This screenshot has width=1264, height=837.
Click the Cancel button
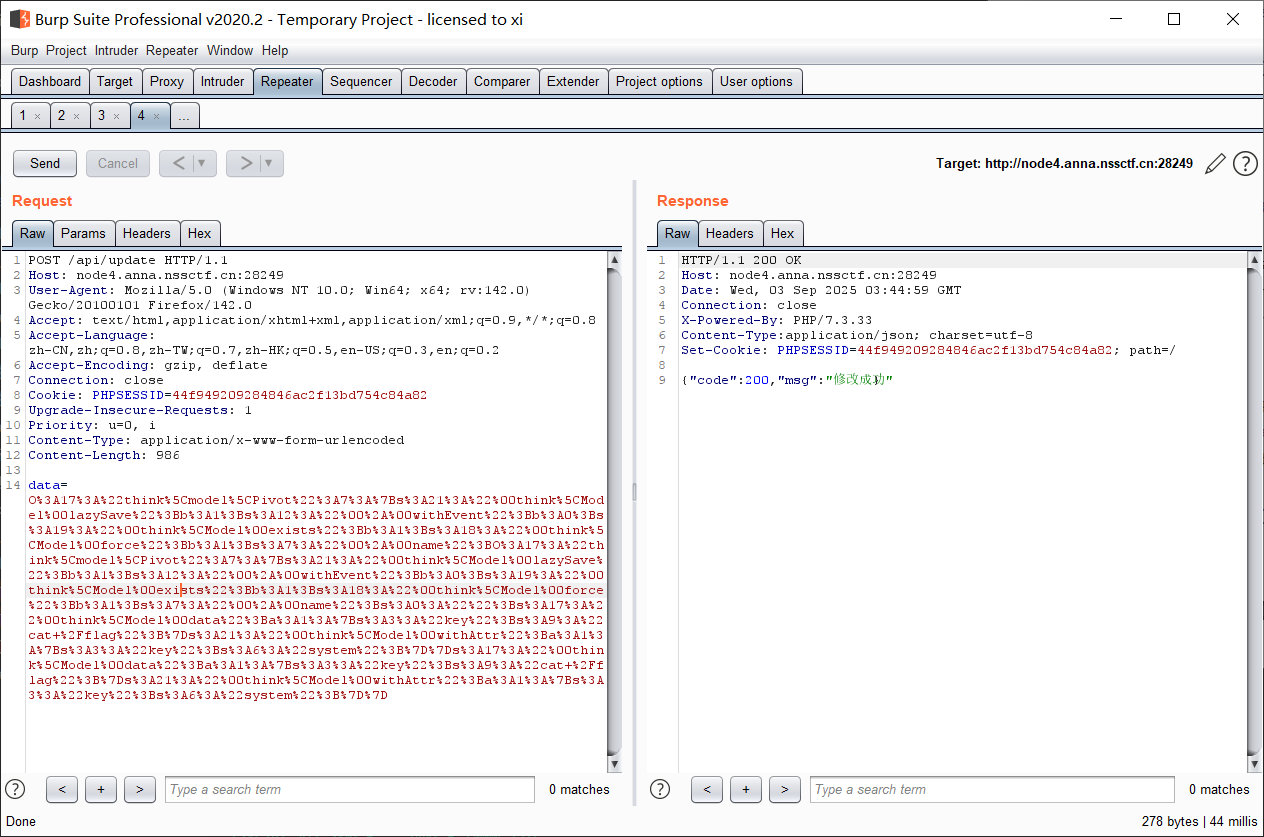click(x=118, y=163)
